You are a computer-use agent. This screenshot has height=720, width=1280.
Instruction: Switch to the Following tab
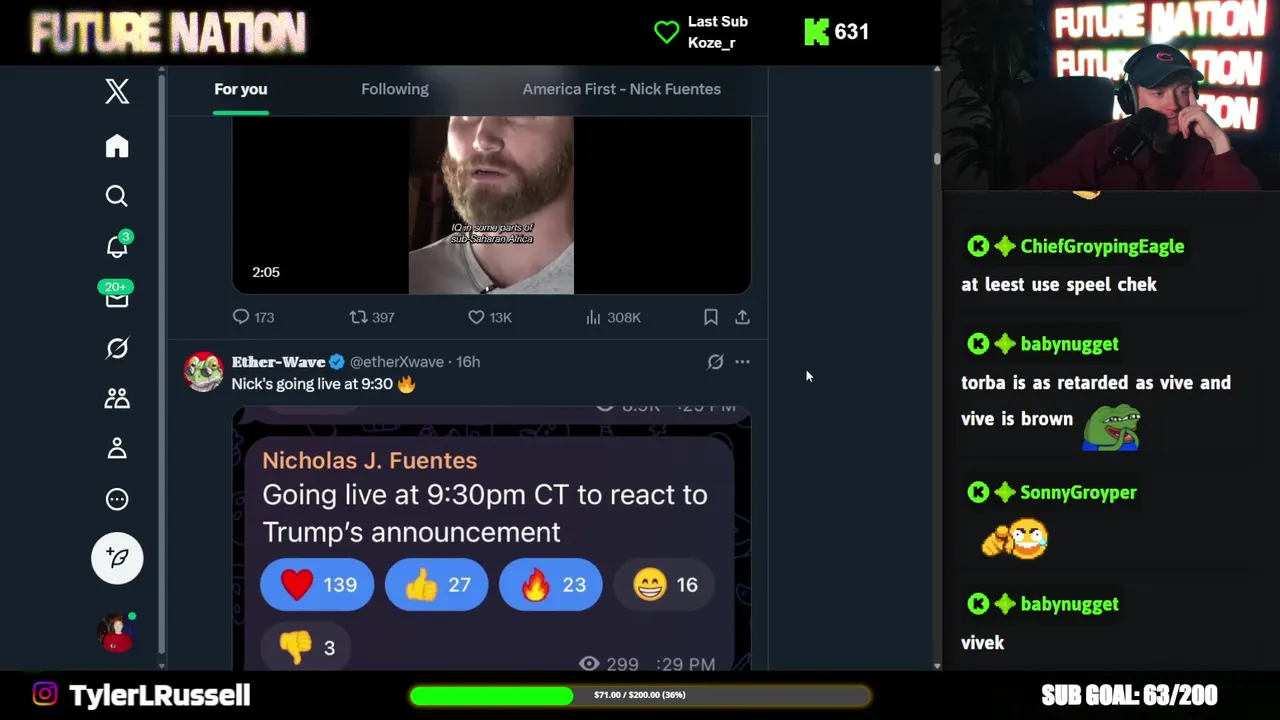pyautogui.click(x=395, y=89)
